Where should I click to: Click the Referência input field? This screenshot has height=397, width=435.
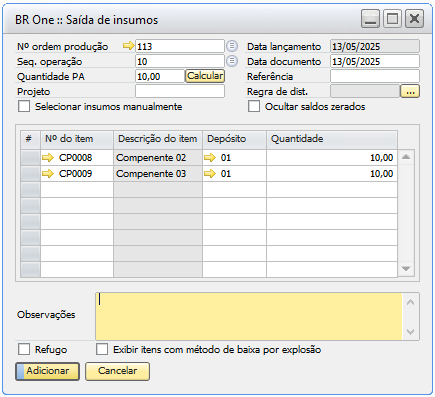point(375,76)
